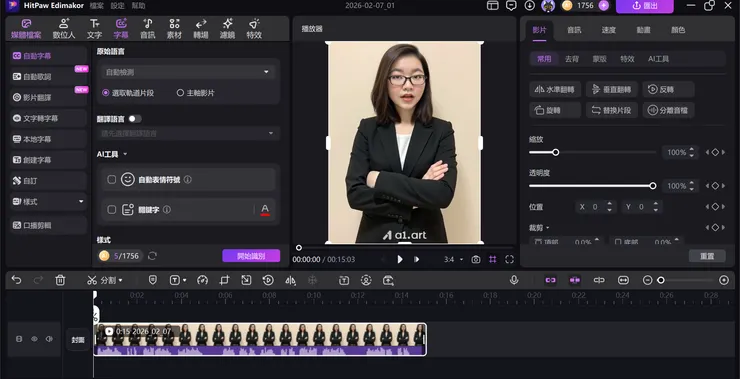Click the 分離音檔 detach audio button
Viewport: 740px width, 379px height.
[x=668, y=110]
